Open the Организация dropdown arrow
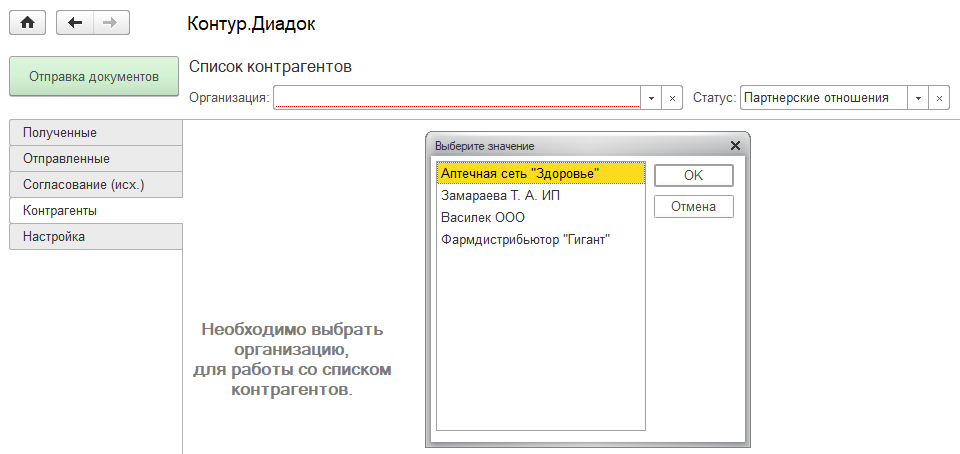Viewport: 960px width, 454px height. pyautogui.click(x=651, y=98)
